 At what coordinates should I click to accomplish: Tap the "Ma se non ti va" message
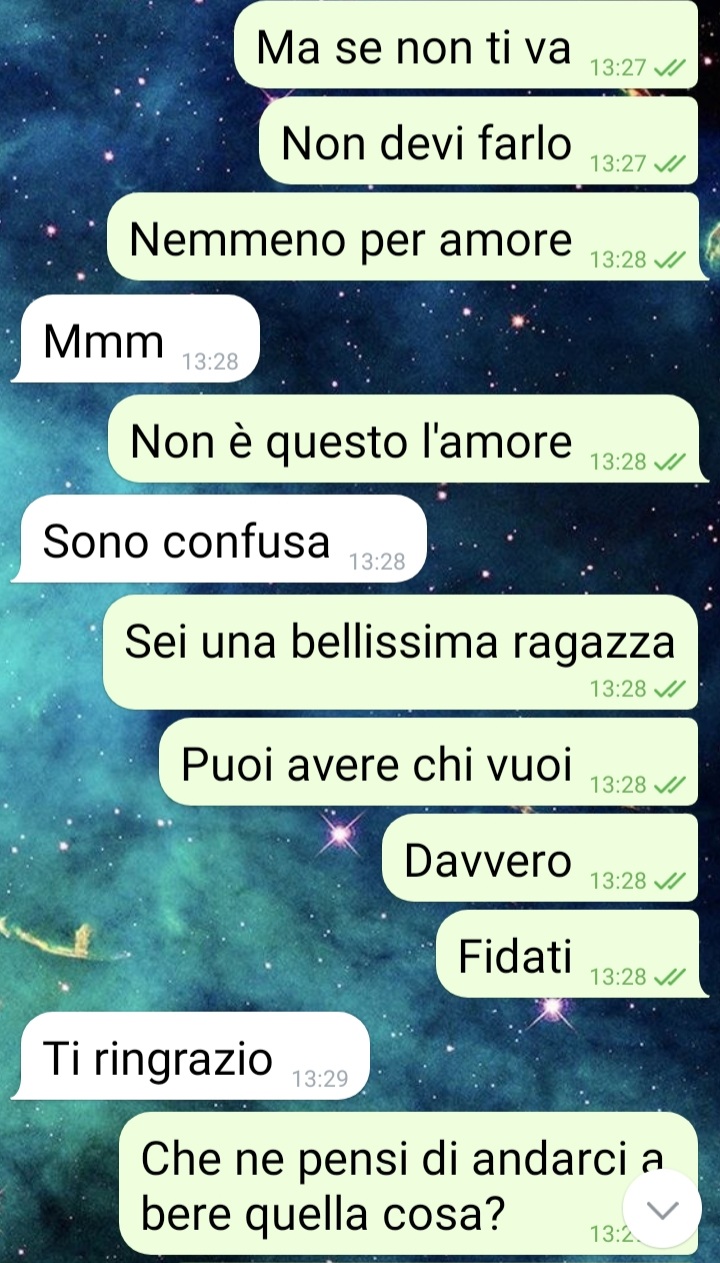(466, 44)
